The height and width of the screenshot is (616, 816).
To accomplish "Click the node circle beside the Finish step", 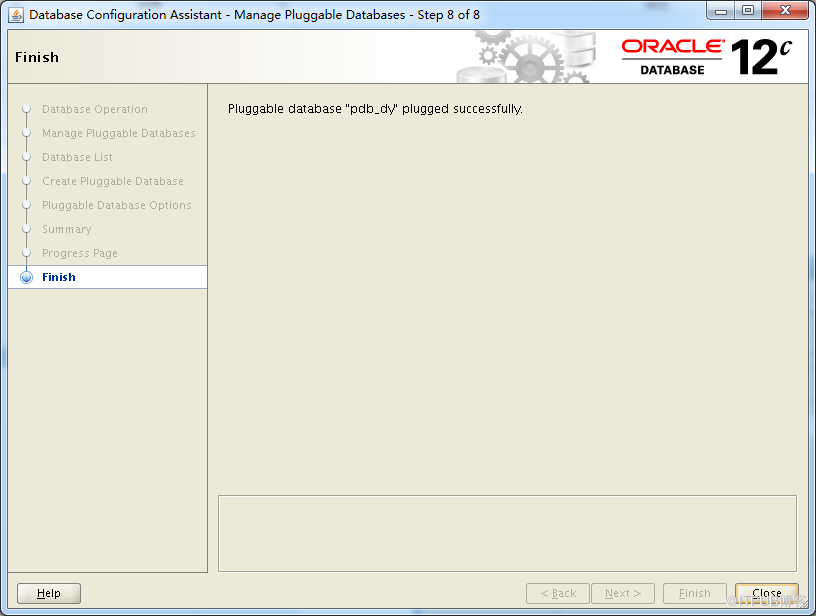I will pyautogui.click(x=26, y=277).
